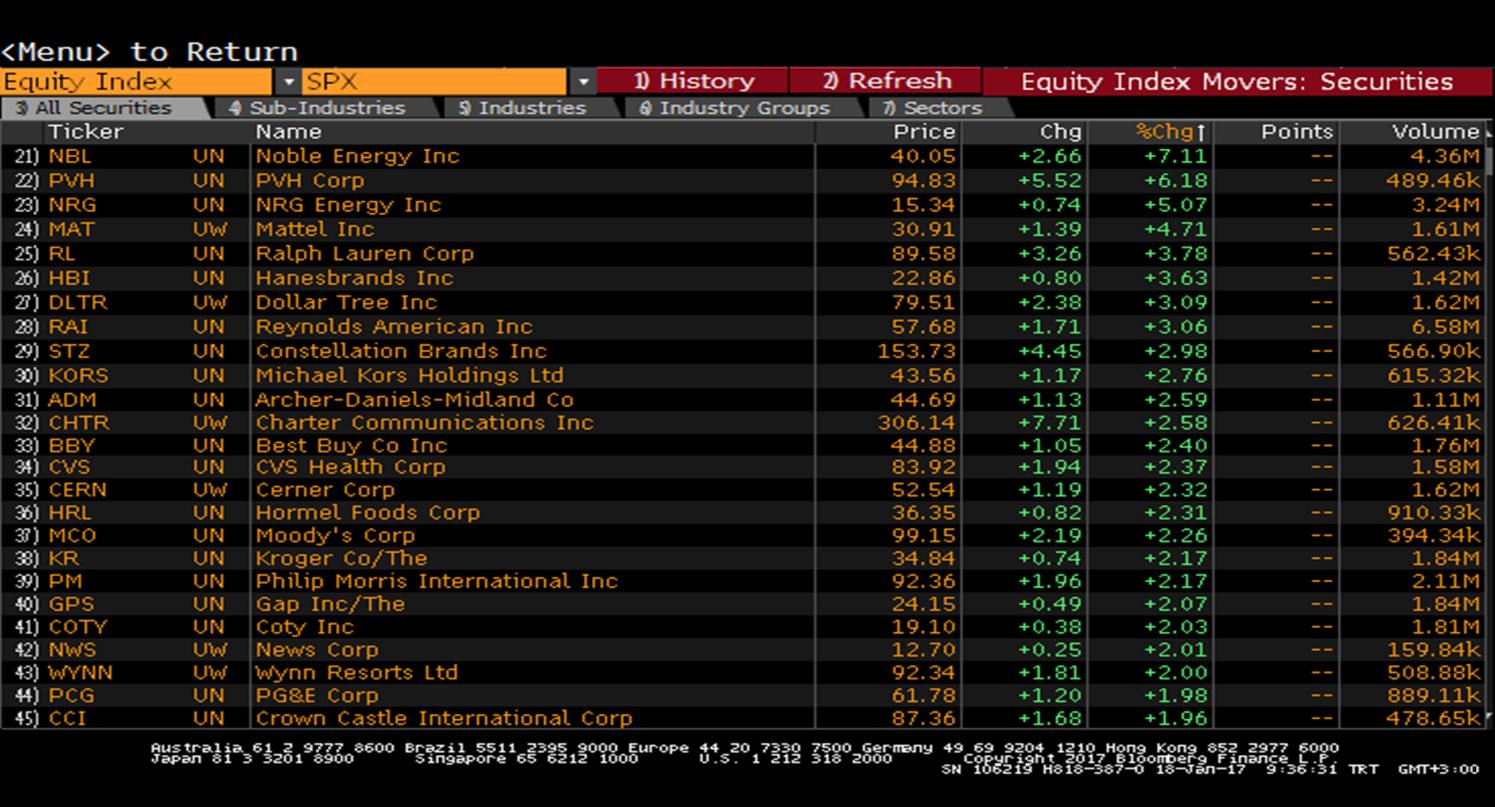The height and width of the screenshot is (807, 1495).
Task: Select Reynolds American Inc name
Action: point(394,327)
